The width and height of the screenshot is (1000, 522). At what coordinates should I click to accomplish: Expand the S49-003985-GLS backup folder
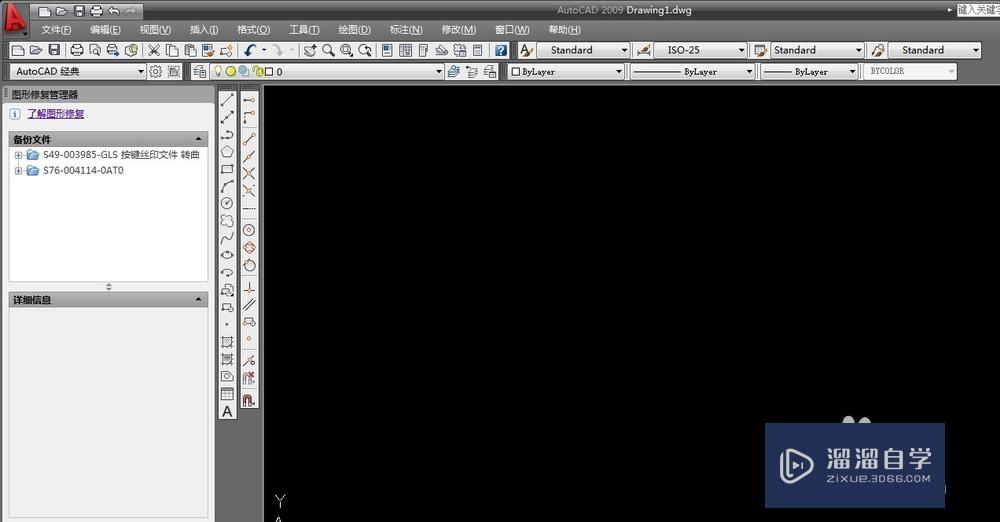click(x=18, y=155)
